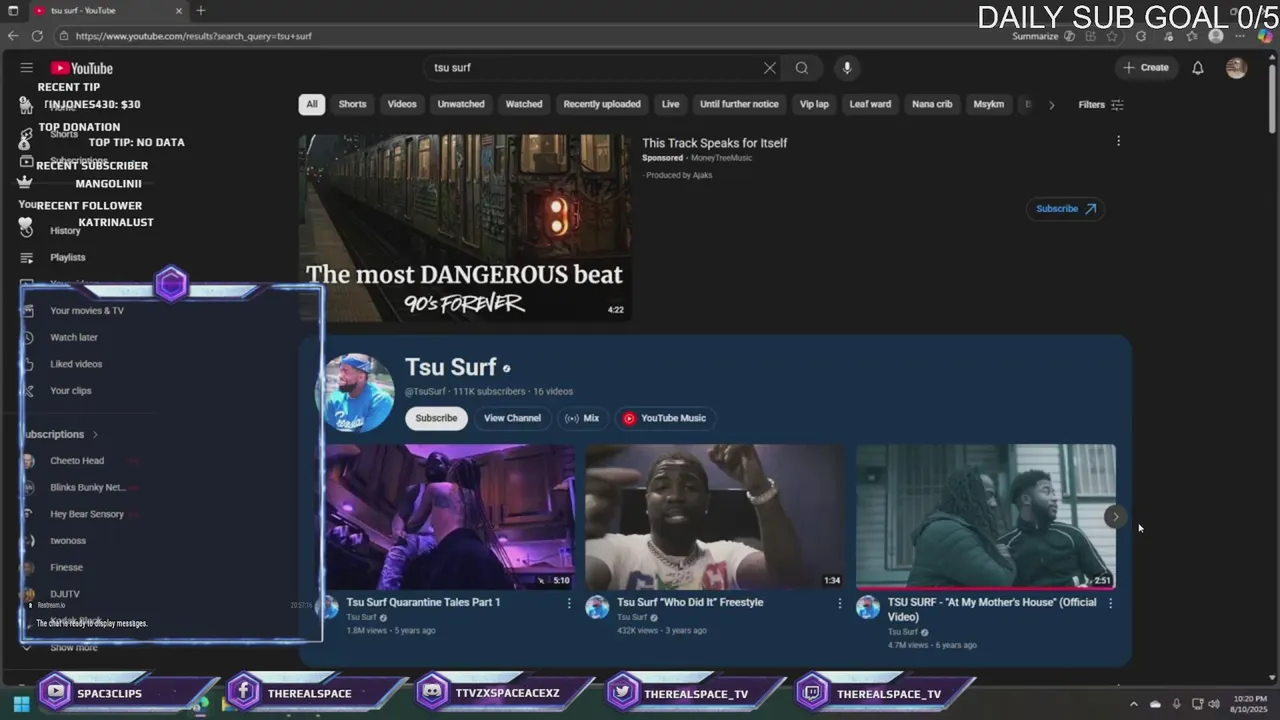Select the Nana crib chip
Image resolution: width=1280 pixels, height=720 pixels.
coord(932,104)
